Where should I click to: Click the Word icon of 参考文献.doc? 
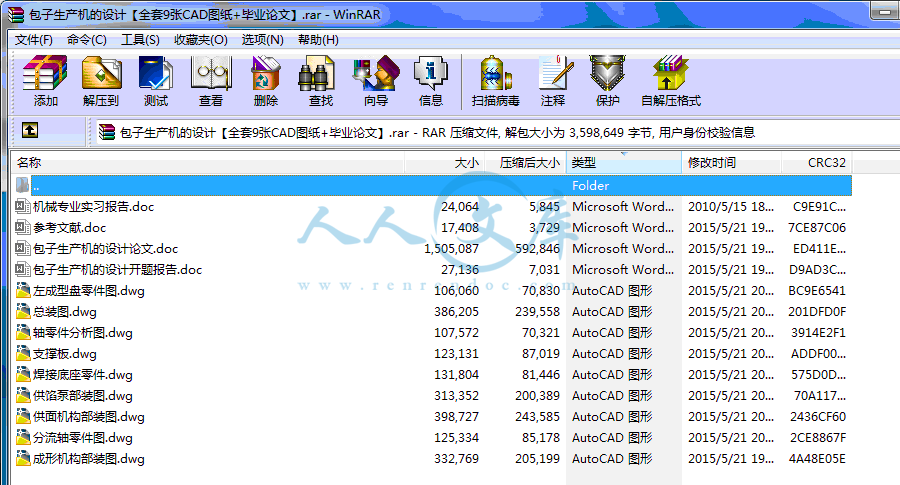click(x=22, y=227)
